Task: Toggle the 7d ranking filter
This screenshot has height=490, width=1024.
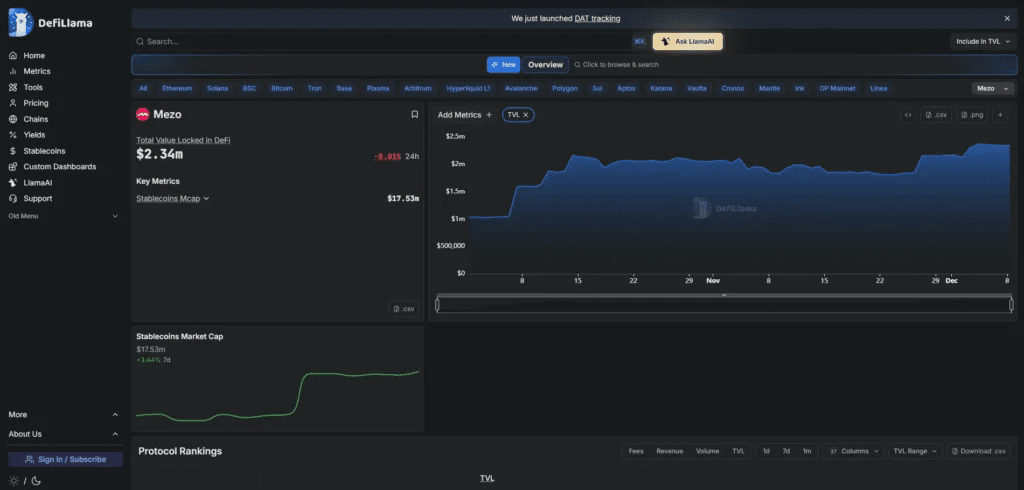Action: [786, 451]
